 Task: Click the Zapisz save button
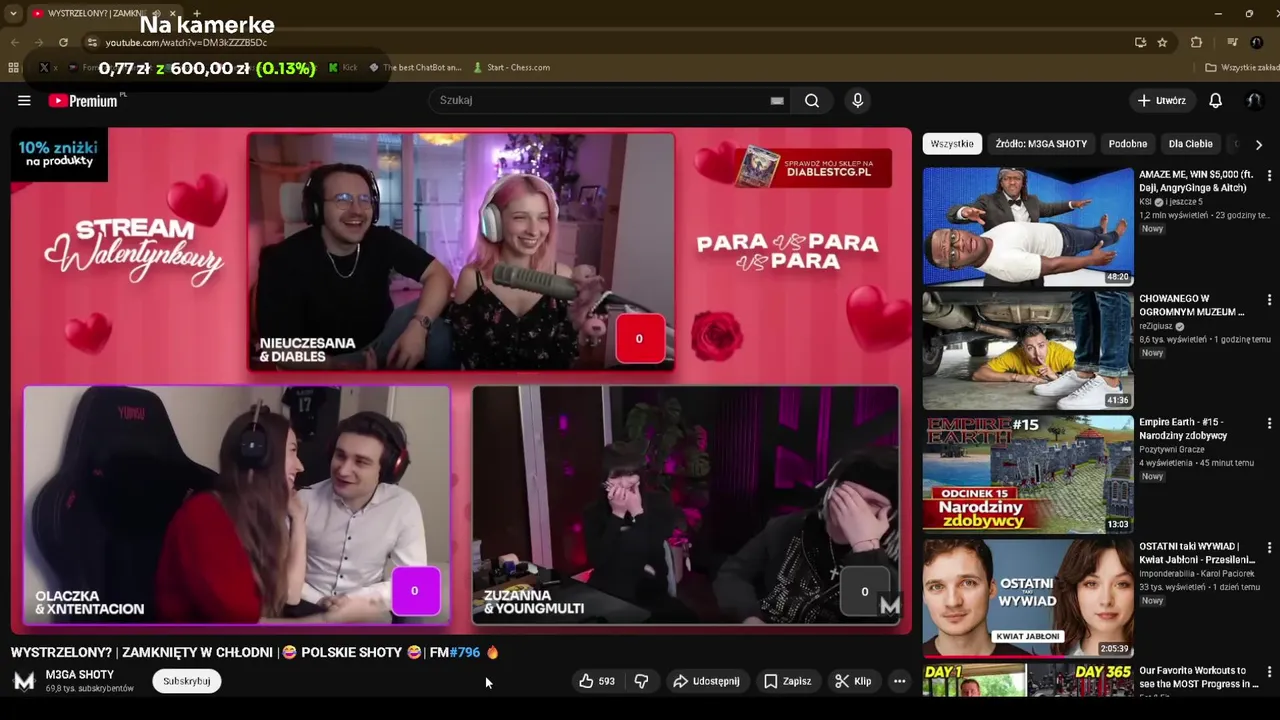pos(788,681)
